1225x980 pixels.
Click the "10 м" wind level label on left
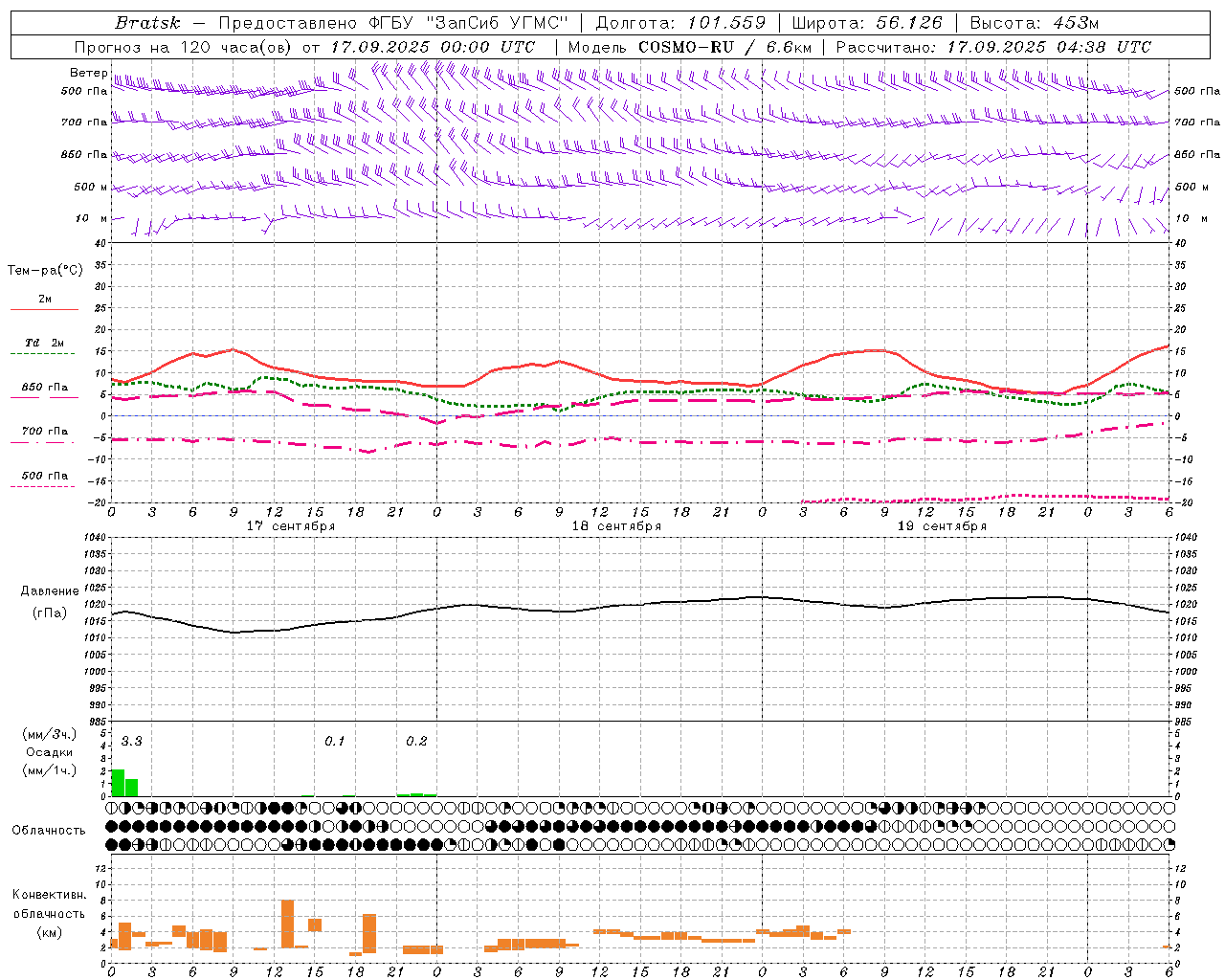point(92,218)
